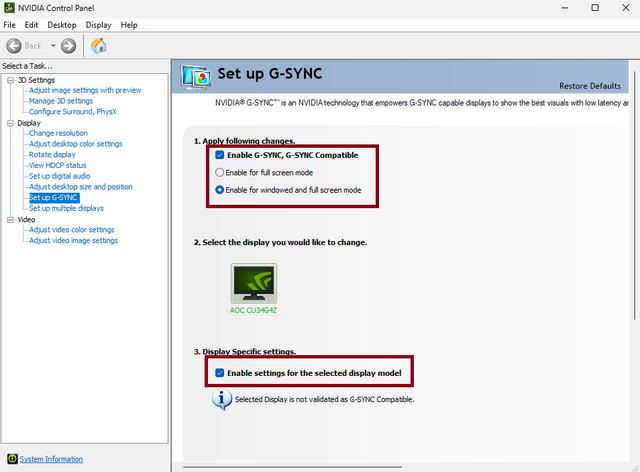This screenshot has width=640, height=472.
Task: Open Adjust video color settings
Action: pos(71,230)
